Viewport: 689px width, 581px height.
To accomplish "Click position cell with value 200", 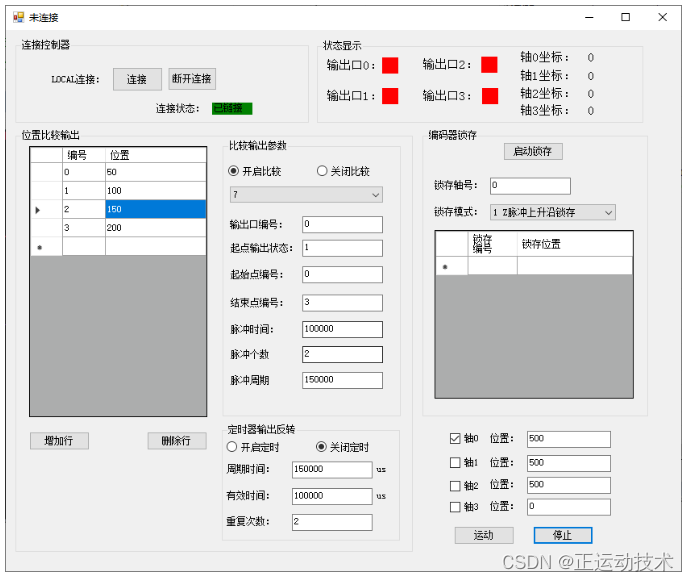I will [156, 228].
